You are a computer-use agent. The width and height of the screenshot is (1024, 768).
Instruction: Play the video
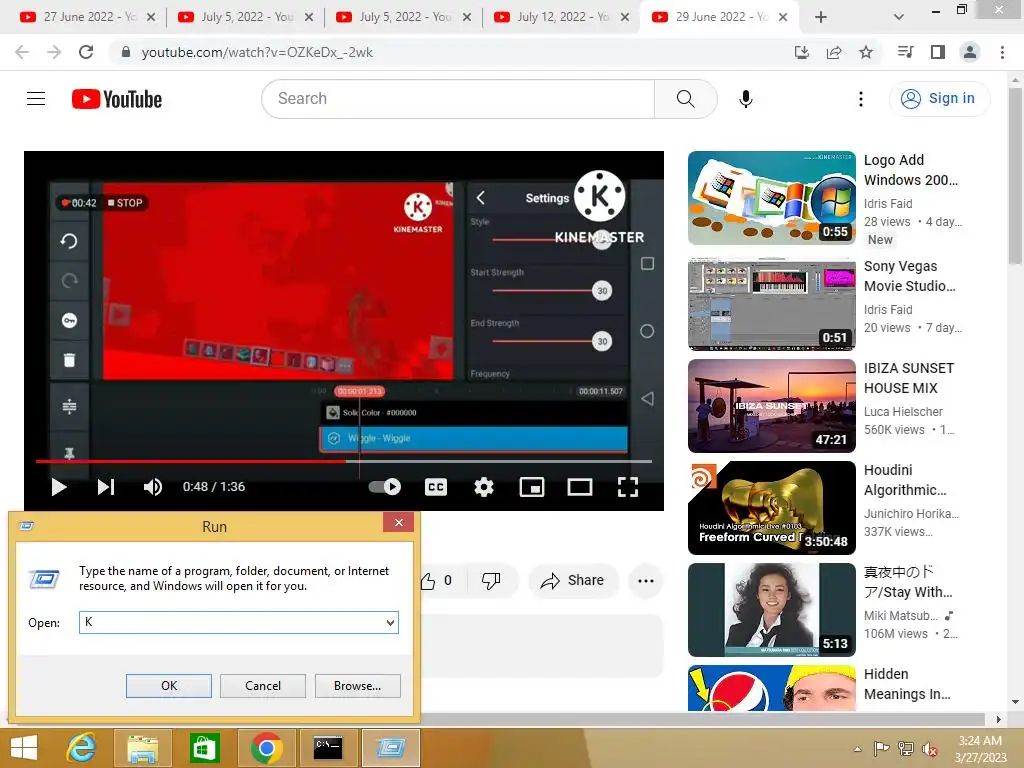59,487
